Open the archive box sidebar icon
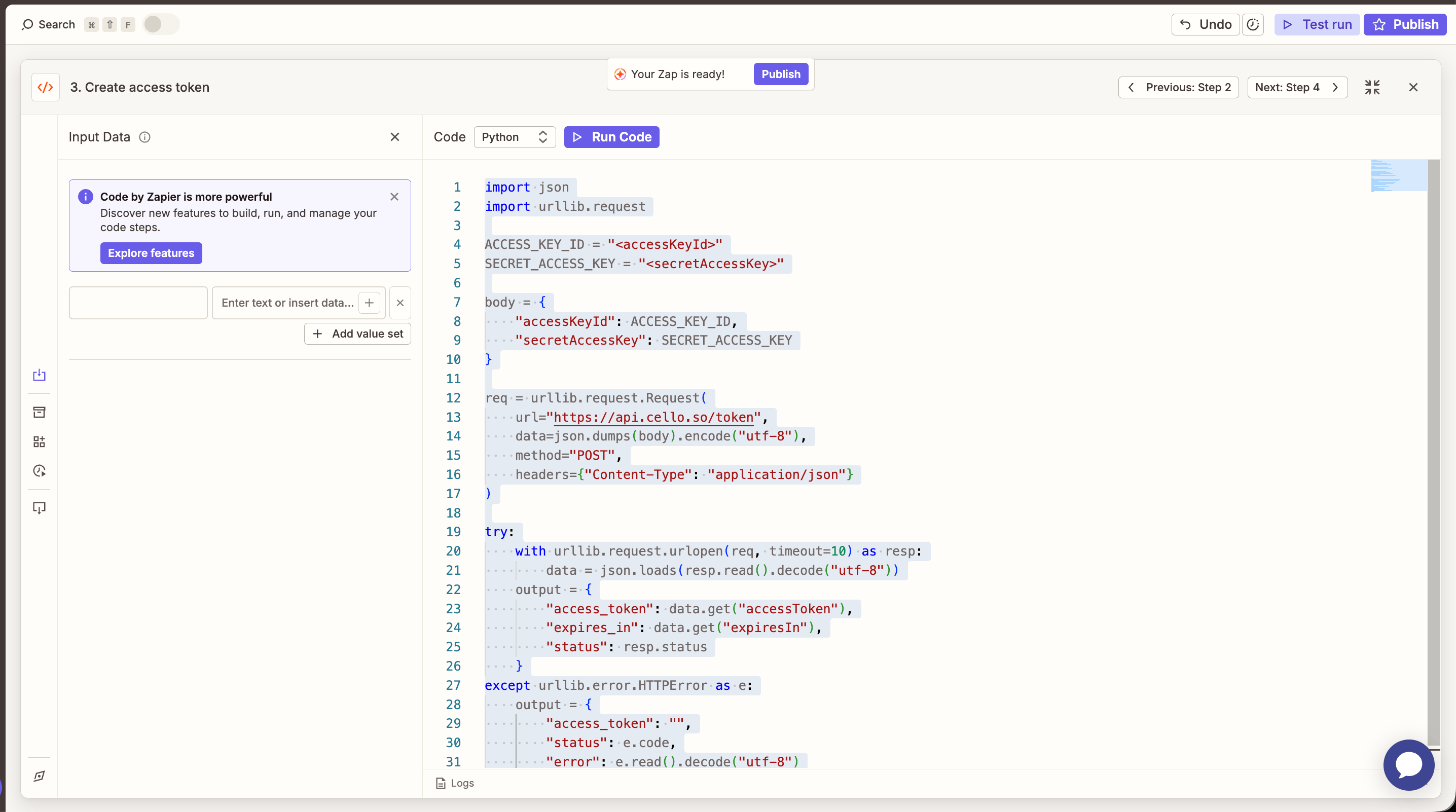This screenshot has width=1456, height=812. pyautogui.click(x=39, y=413)
